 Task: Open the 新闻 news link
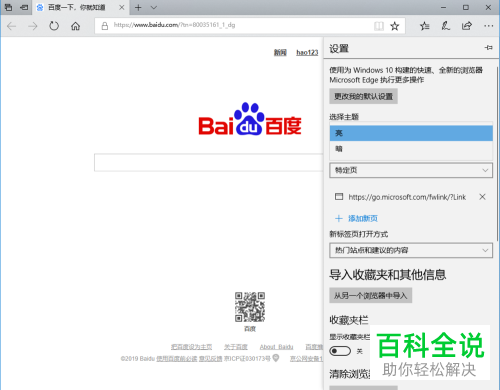[x=280, y=52]
